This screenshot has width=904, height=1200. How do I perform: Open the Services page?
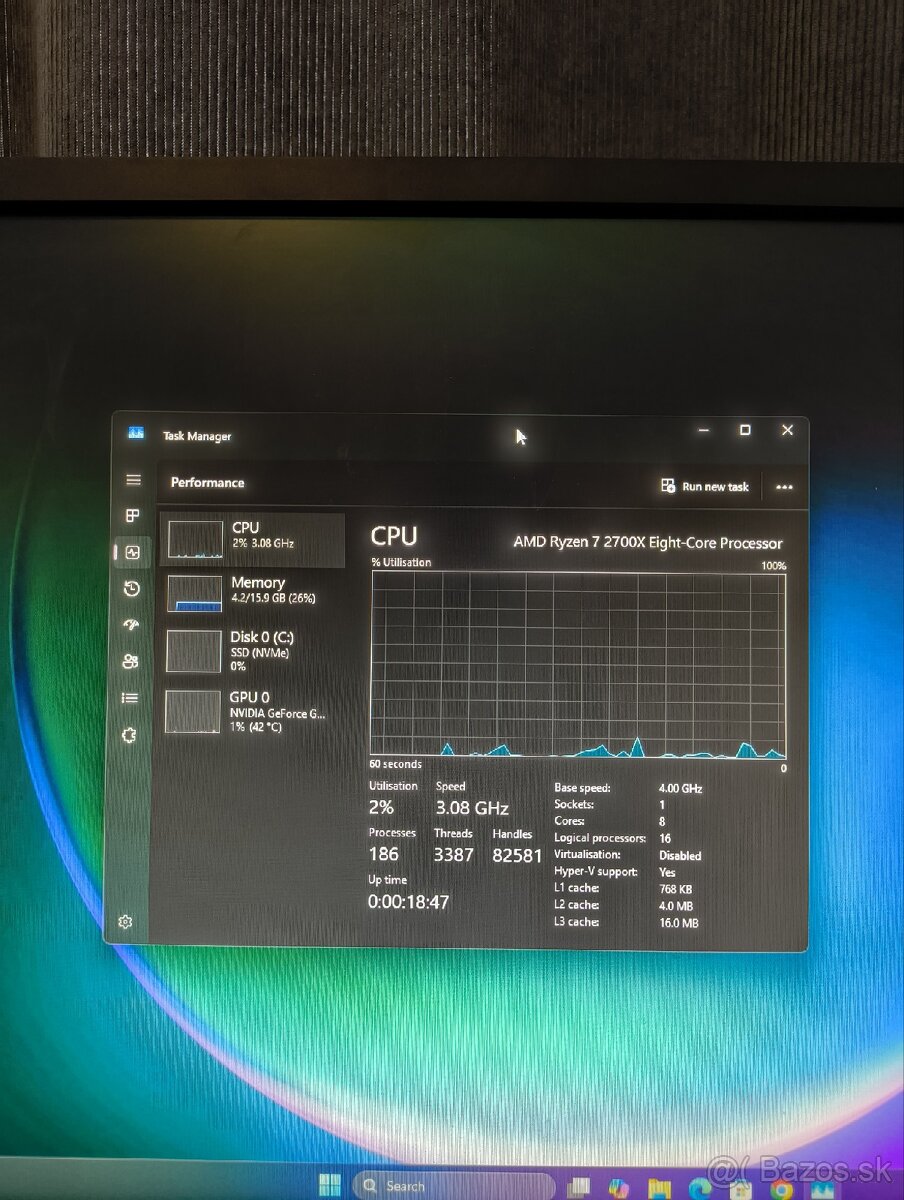[133, 735]
